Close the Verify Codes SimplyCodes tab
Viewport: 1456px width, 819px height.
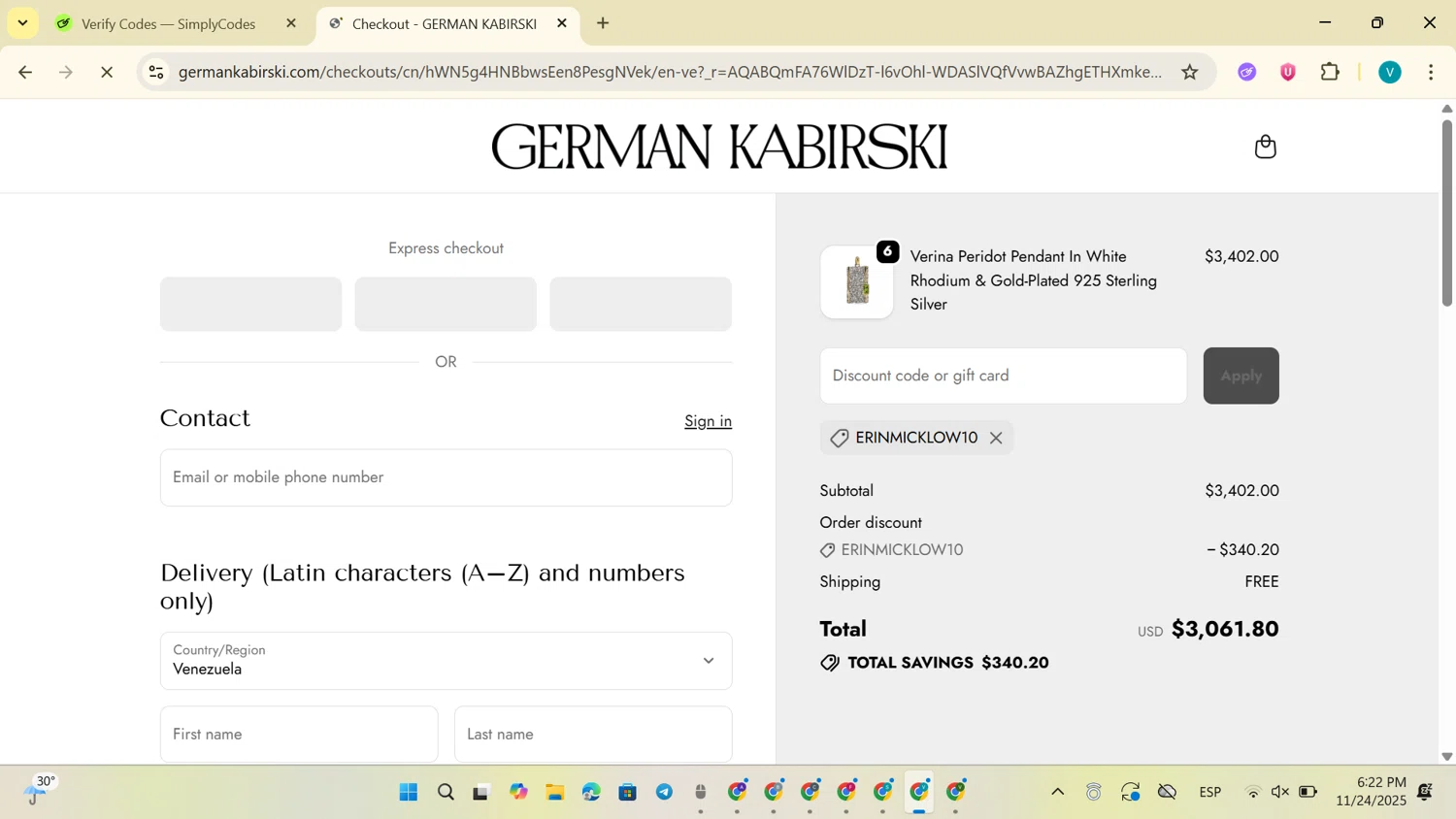pos(291,23)
